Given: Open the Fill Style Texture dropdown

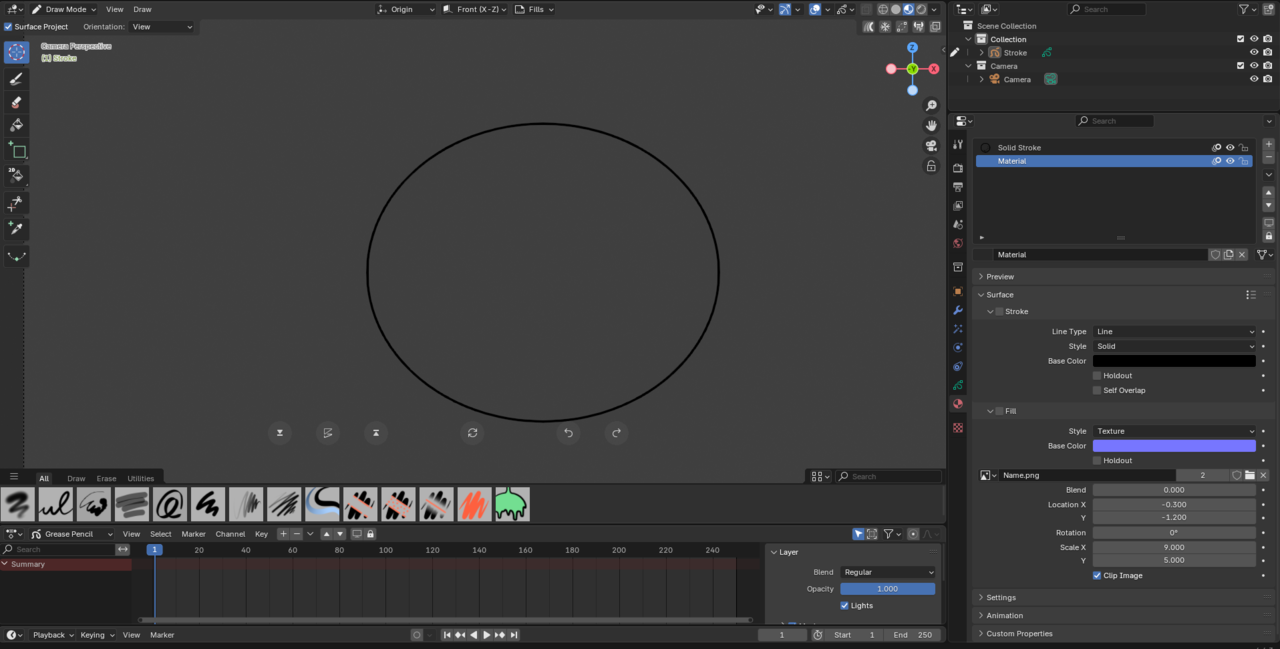Looking at the screenshot, I should (1174, 431).
